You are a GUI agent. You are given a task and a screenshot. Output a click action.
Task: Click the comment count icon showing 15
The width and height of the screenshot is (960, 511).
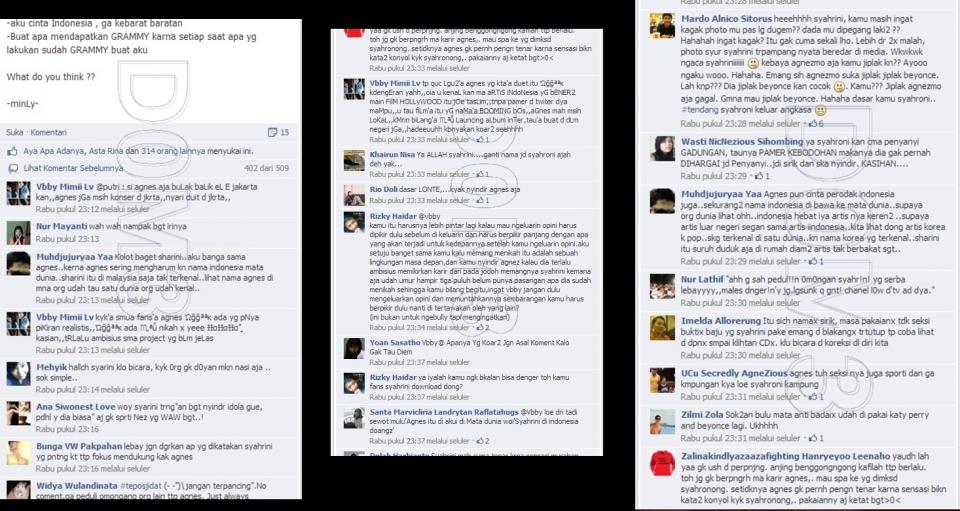pyautogui.click(x=279, y=132)
